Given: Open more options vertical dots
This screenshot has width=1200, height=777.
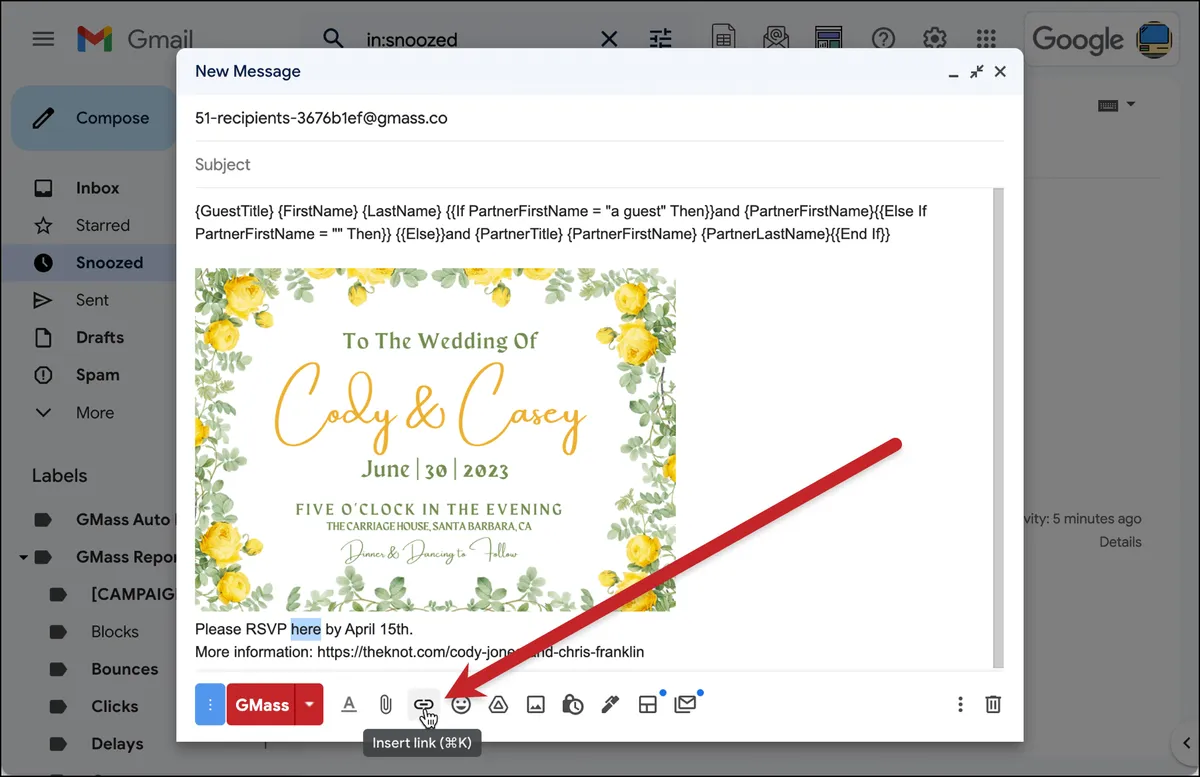Looking at the screenshot, I should pyautogui.click(x=960, y=705).
